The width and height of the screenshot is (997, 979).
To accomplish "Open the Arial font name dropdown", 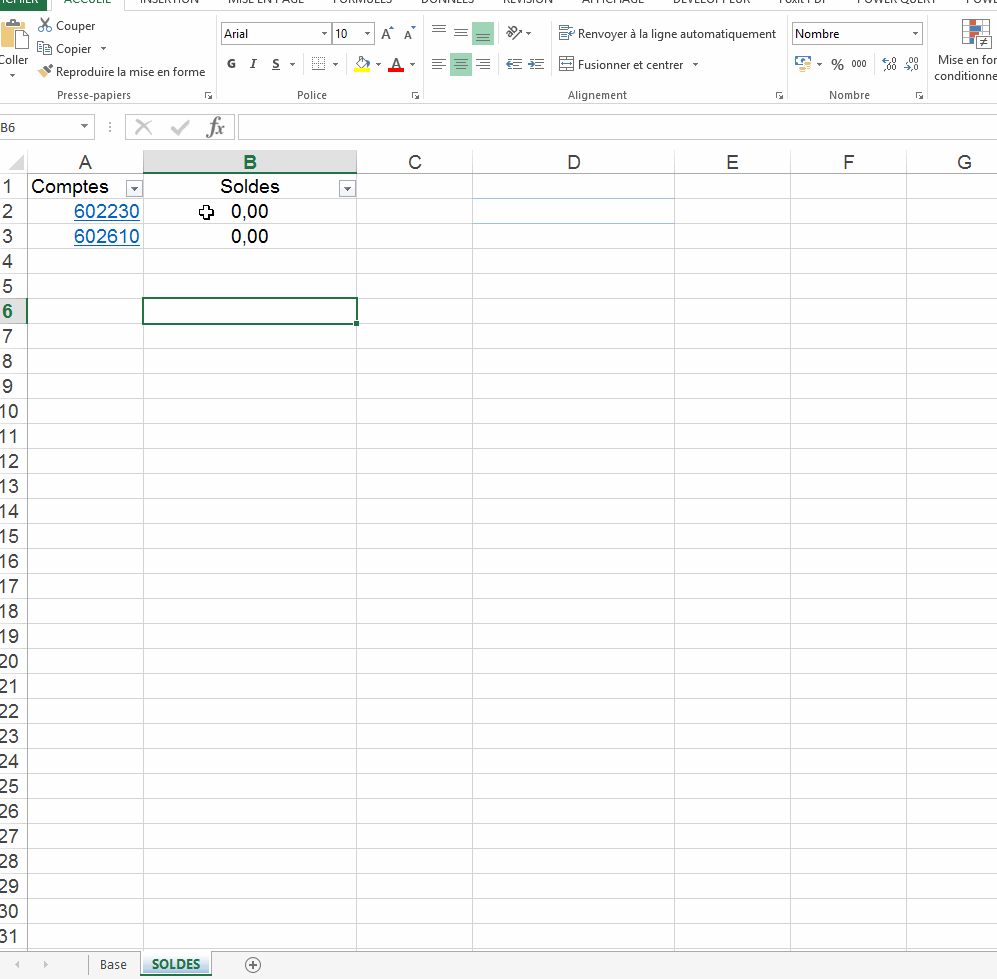I will pyautogui.click(x=324, y=34).
